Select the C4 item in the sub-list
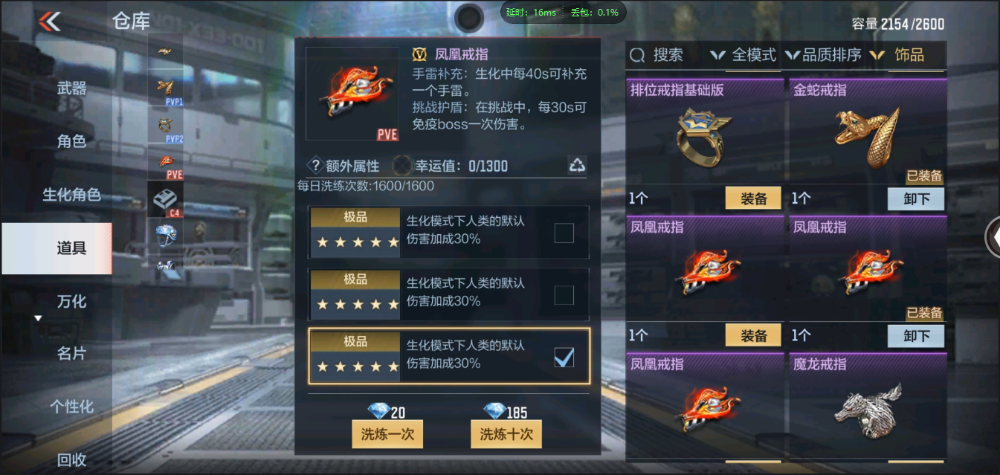The image size is (1000, 475). [x=166, y=200]
